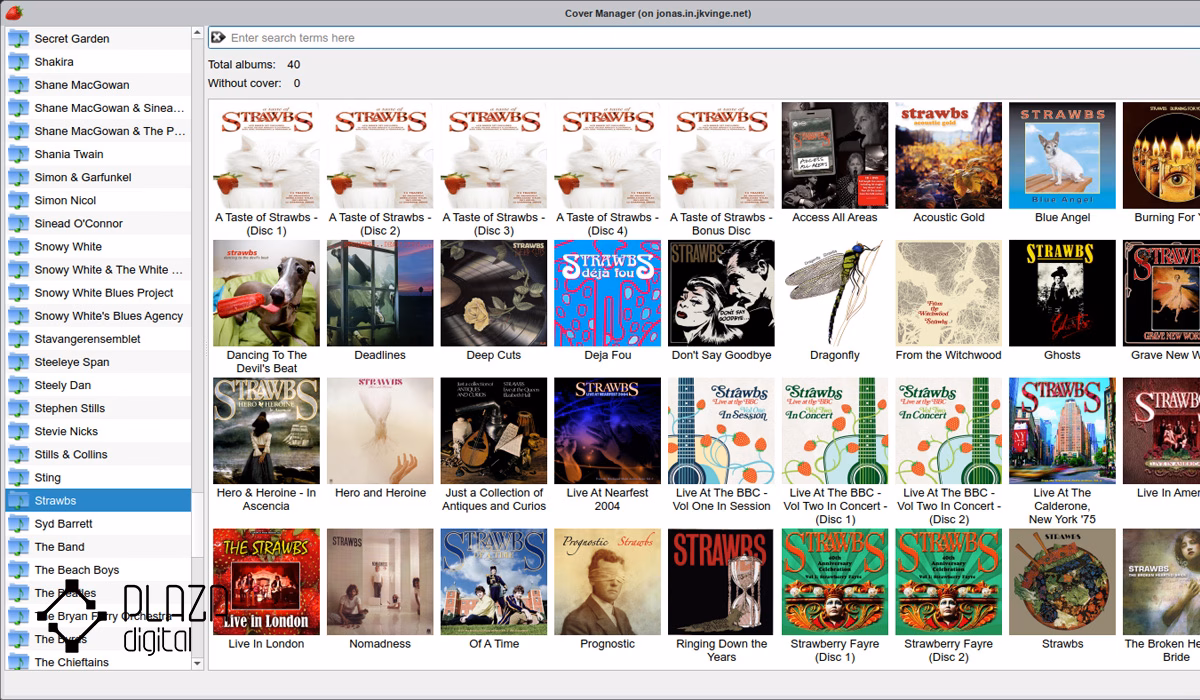Click the artist list scrollbar up arrow

[197, 33]
